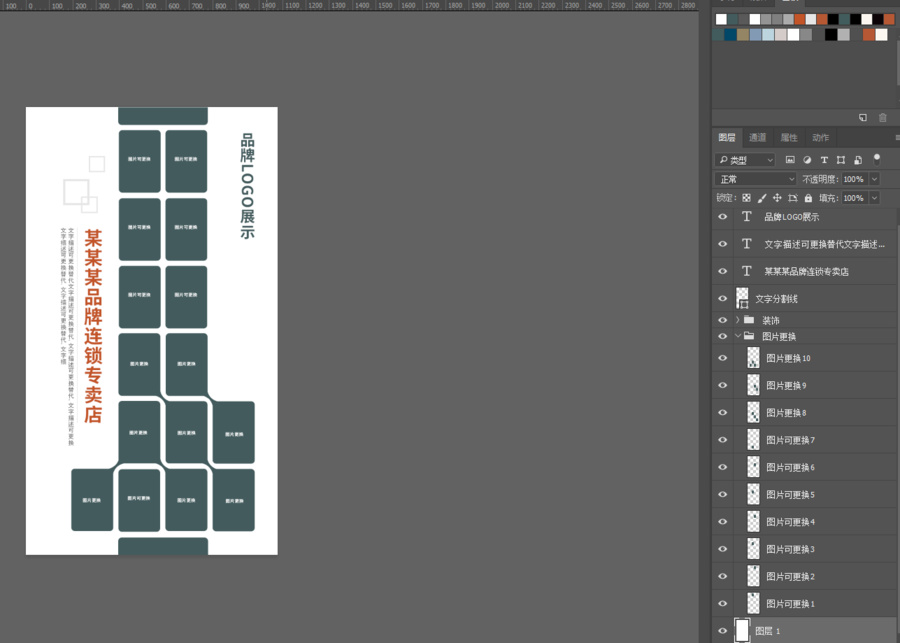Toggle the layer filtering on/off switch

(876, 159)
